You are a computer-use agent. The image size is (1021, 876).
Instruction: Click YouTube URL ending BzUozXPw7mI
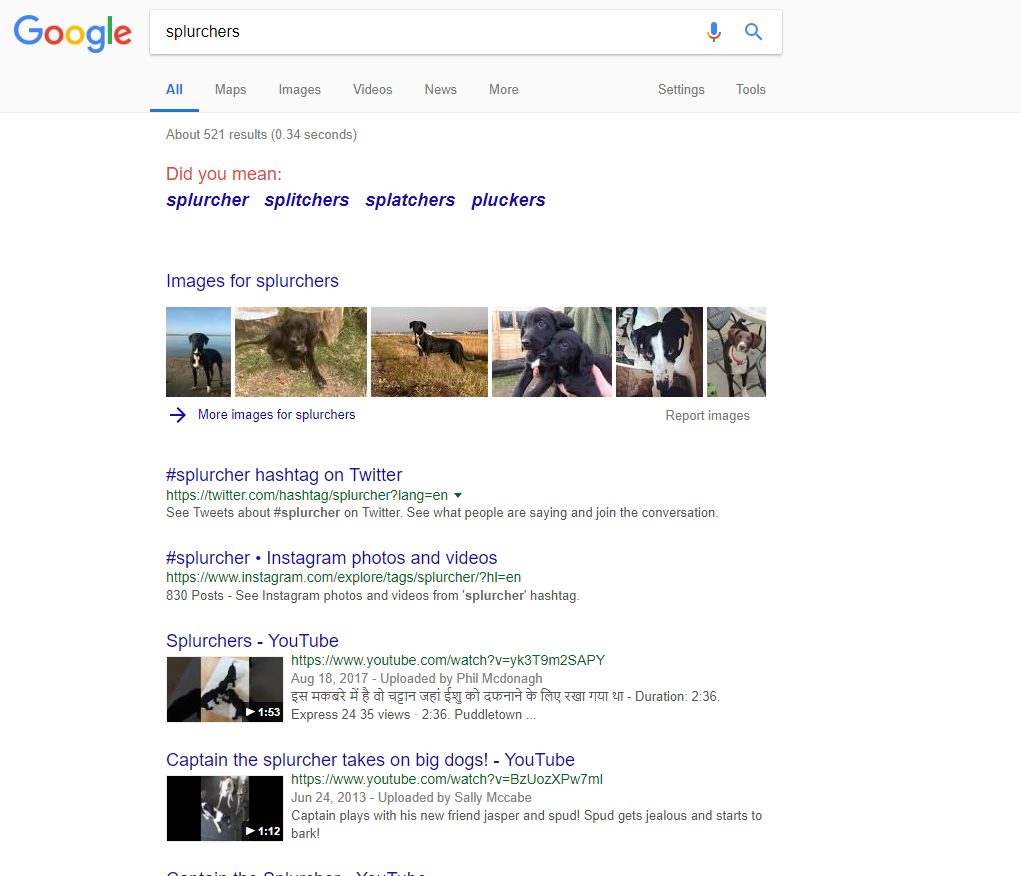[x=447, y=780]
